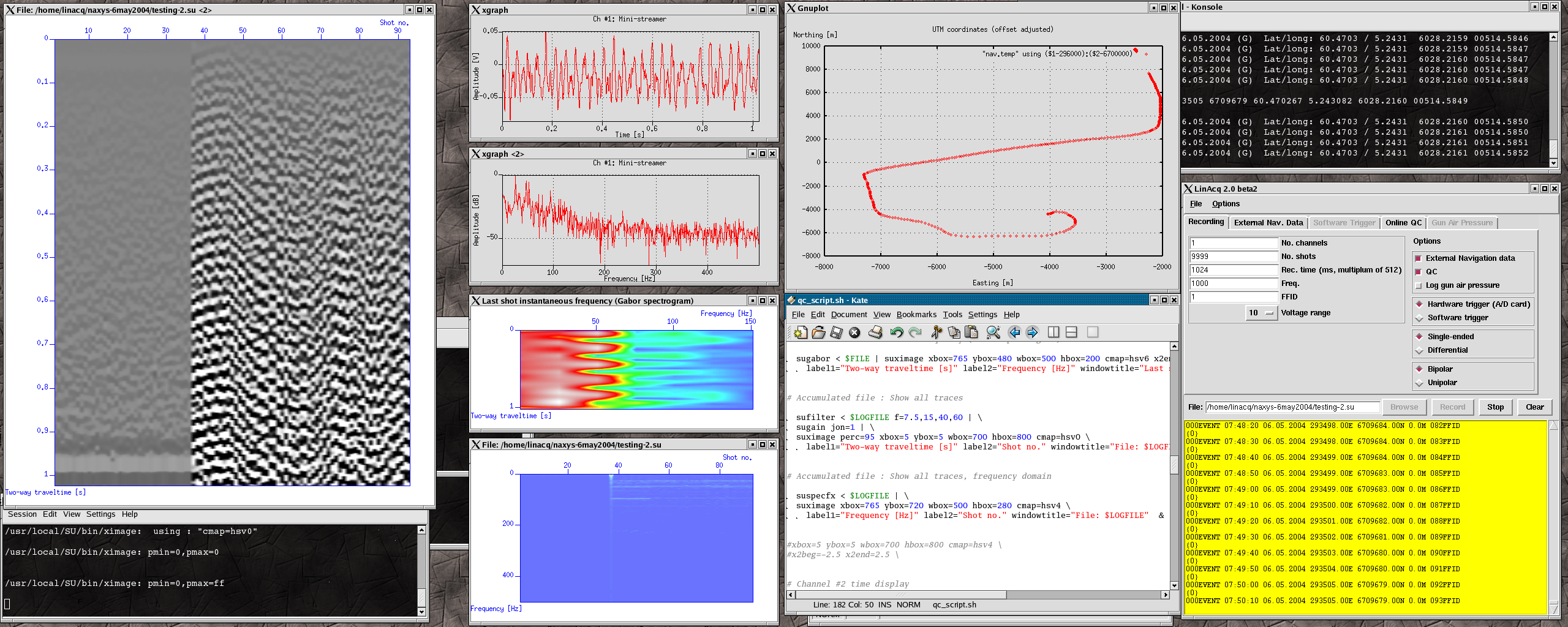Image resolution: width=1568 pixels, height=627 pixels.
Task: Click the X logo on Gnuplot title bar
Action: (x=791, y=8)
